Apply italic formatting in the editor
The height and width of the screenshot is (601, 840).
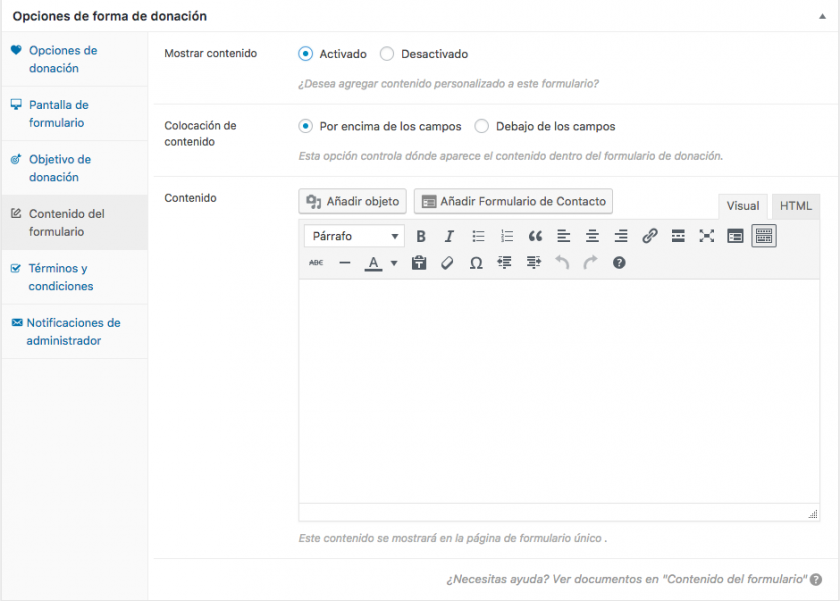click(x=449, y=237)
